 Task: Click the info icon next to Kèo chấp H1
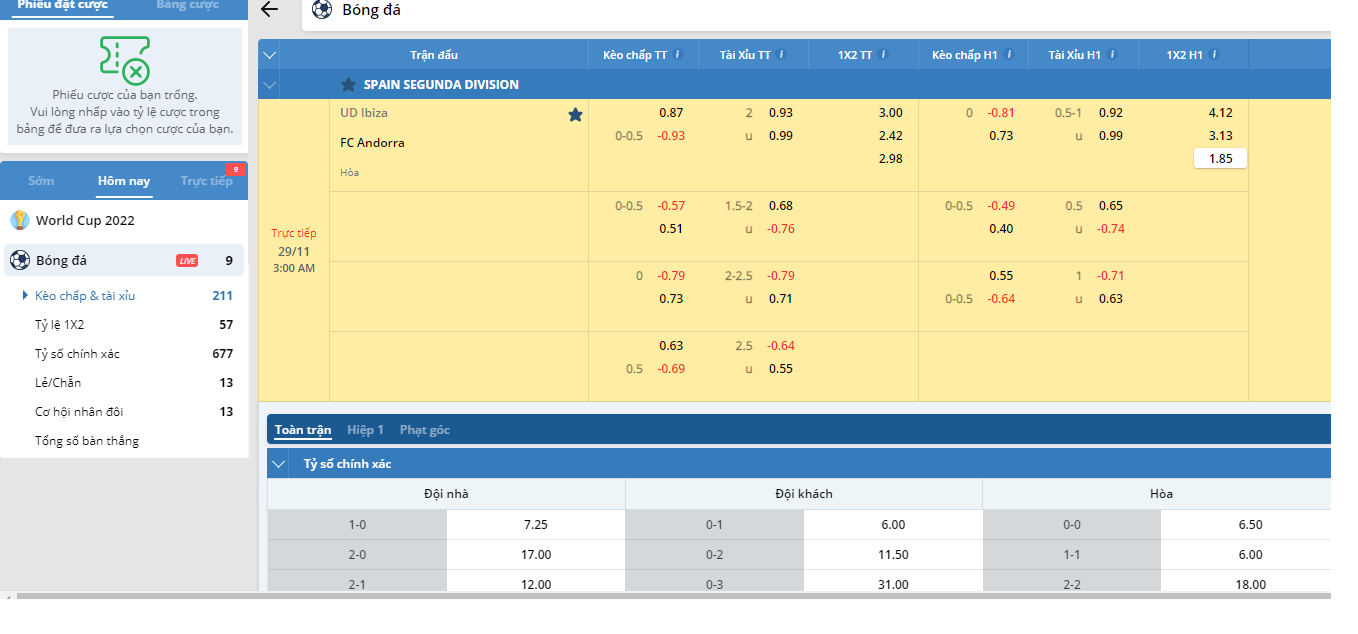(1010, 55)
